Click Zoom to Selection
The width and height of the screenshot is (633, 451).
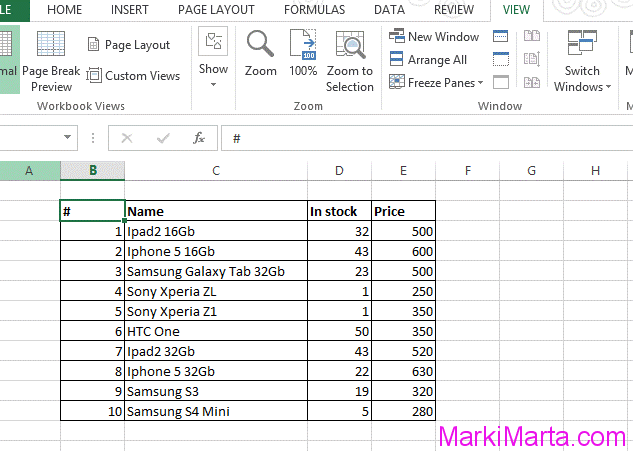click(x=350, y=61)
